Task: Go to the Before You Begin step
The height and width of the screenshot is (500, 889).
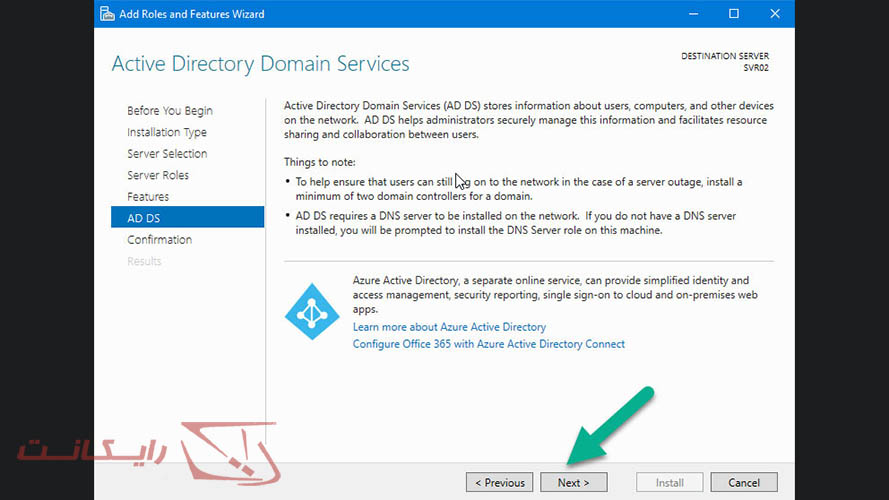Action: [169, 111]
